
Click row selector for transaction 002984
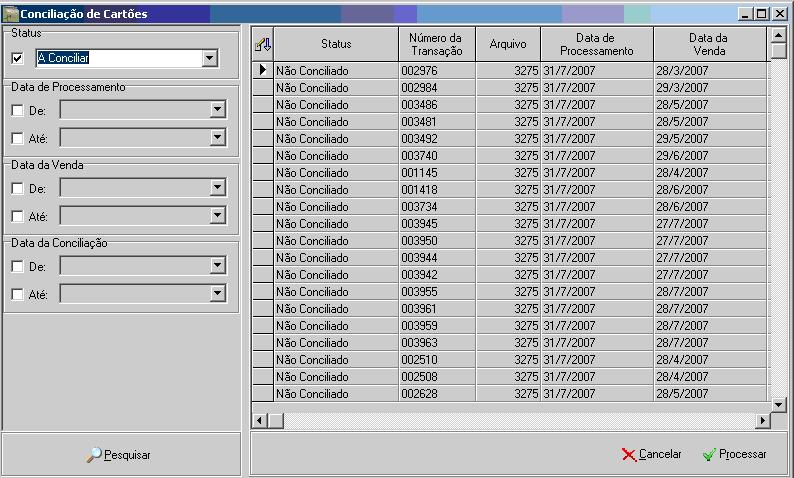[x=263, y=88]
